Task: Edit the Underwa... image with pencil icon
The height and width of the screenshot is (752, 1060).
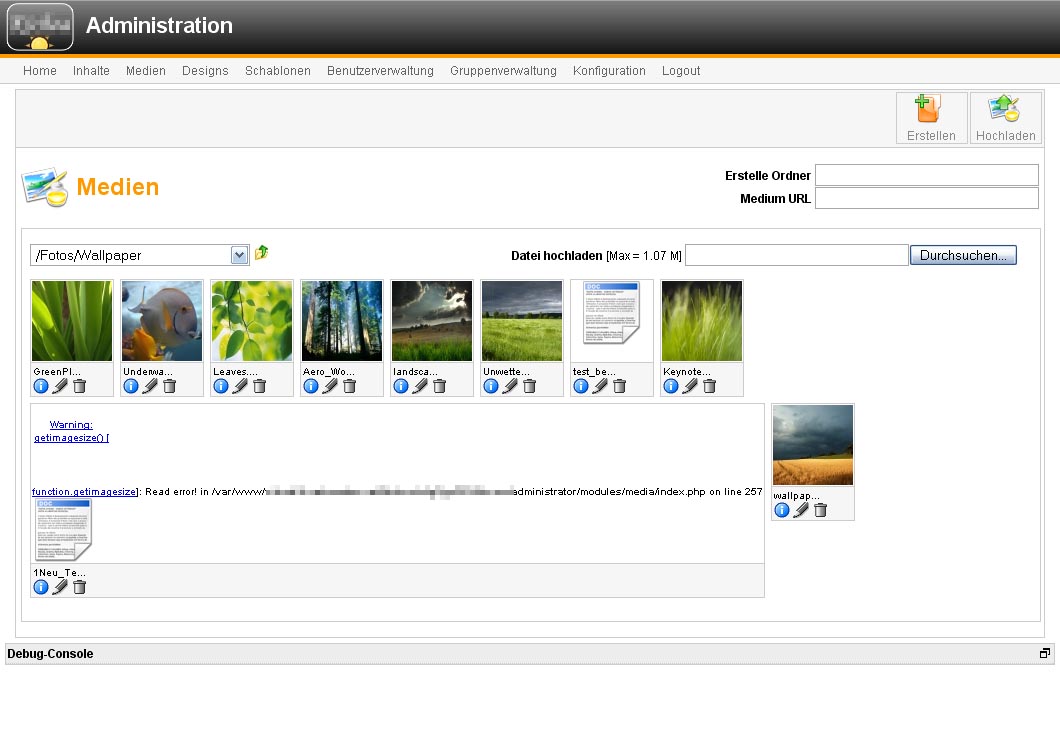Action: click(150, 386)
